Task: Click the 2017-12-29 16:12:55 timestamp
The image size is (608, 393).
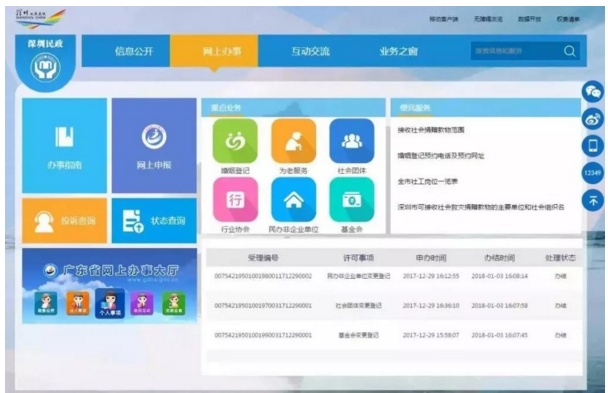Action: tap(431, 276)
